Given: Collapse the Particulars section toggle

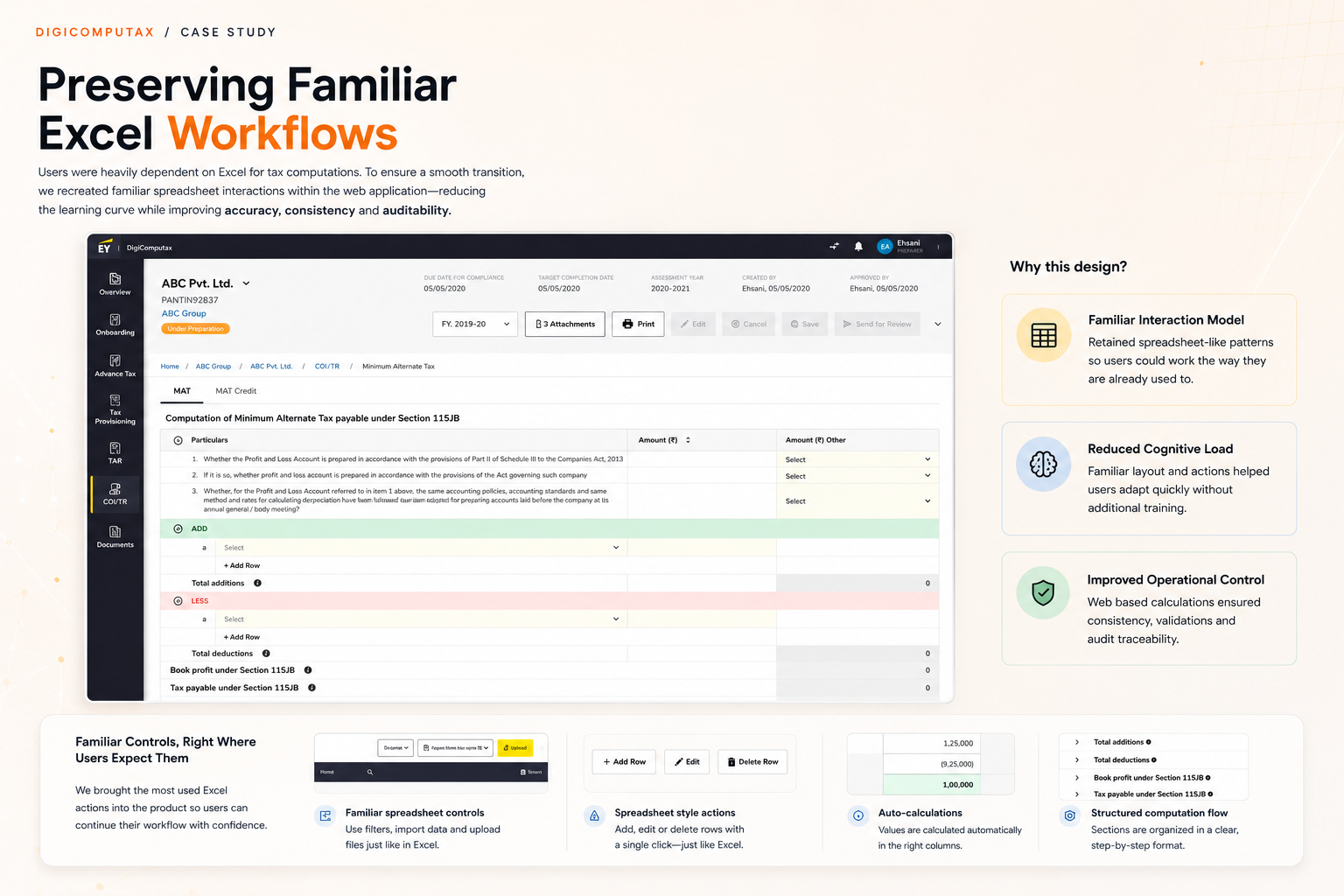Looking at the screenshot, I should (178, 440).
